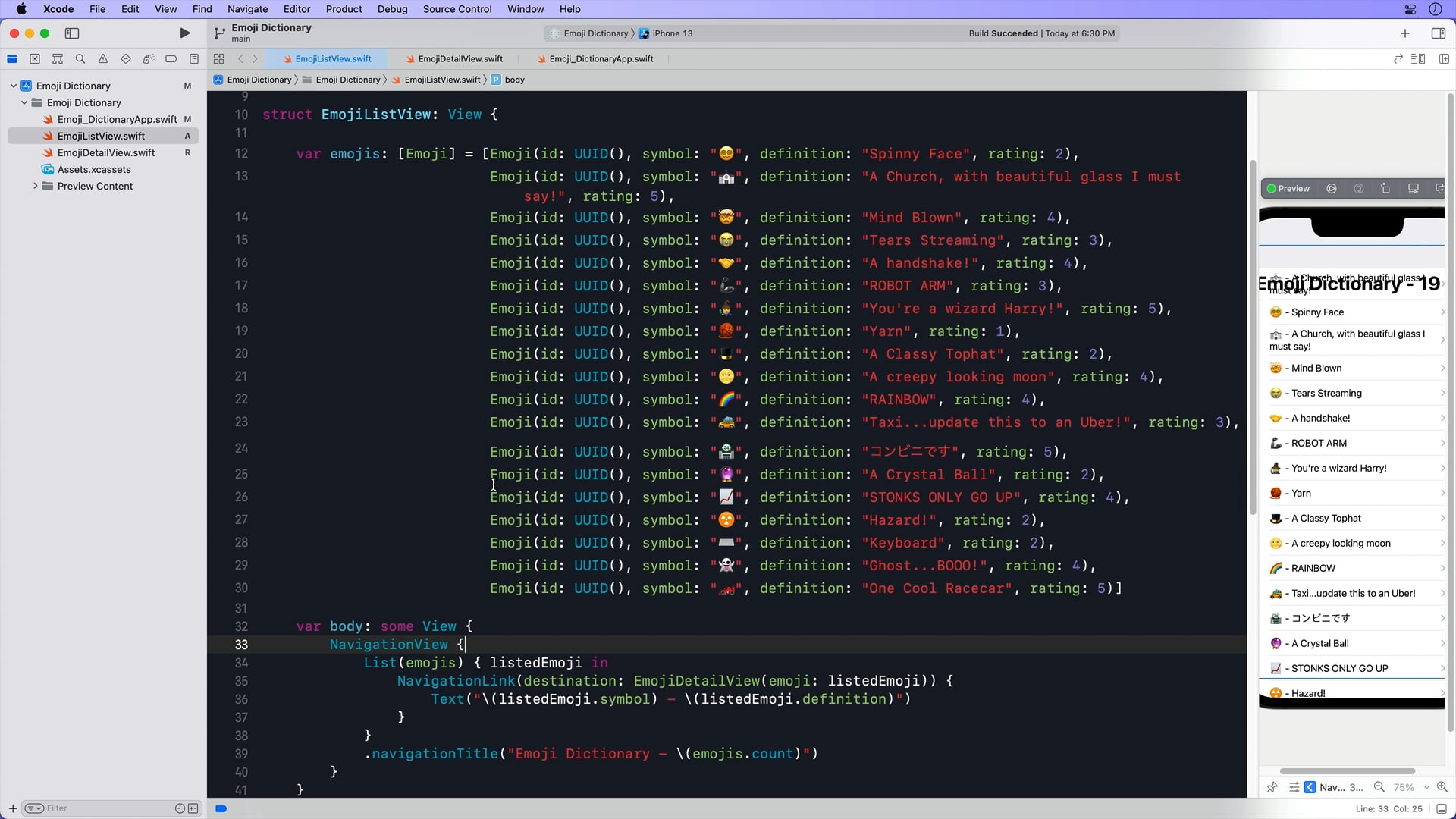Screen dimensions: 1456x819
Task: Toggle the inspectors panel
Action: pyautogui.click(x=1438, y=33)
